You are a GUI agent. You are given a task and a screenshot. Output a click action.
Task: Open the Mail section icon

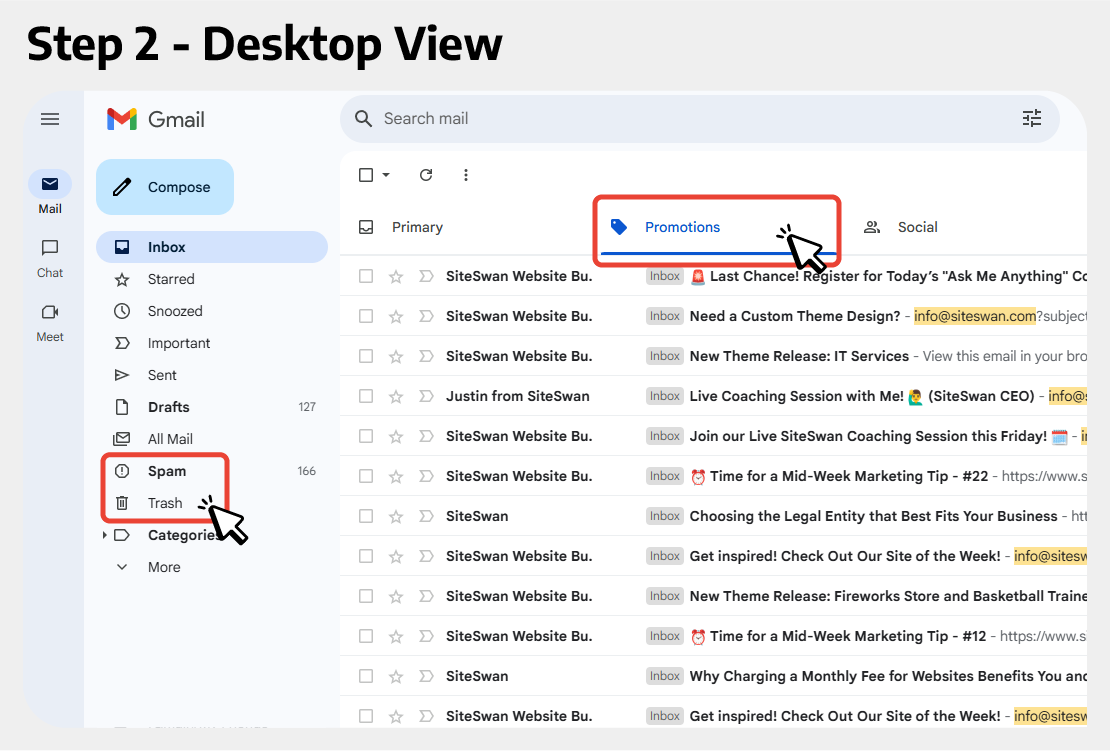tap(50, 185)
